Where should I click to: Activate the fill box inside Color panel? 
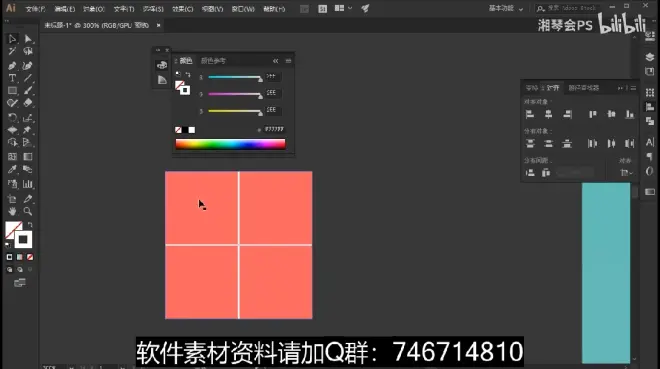(x=180, y=85)
